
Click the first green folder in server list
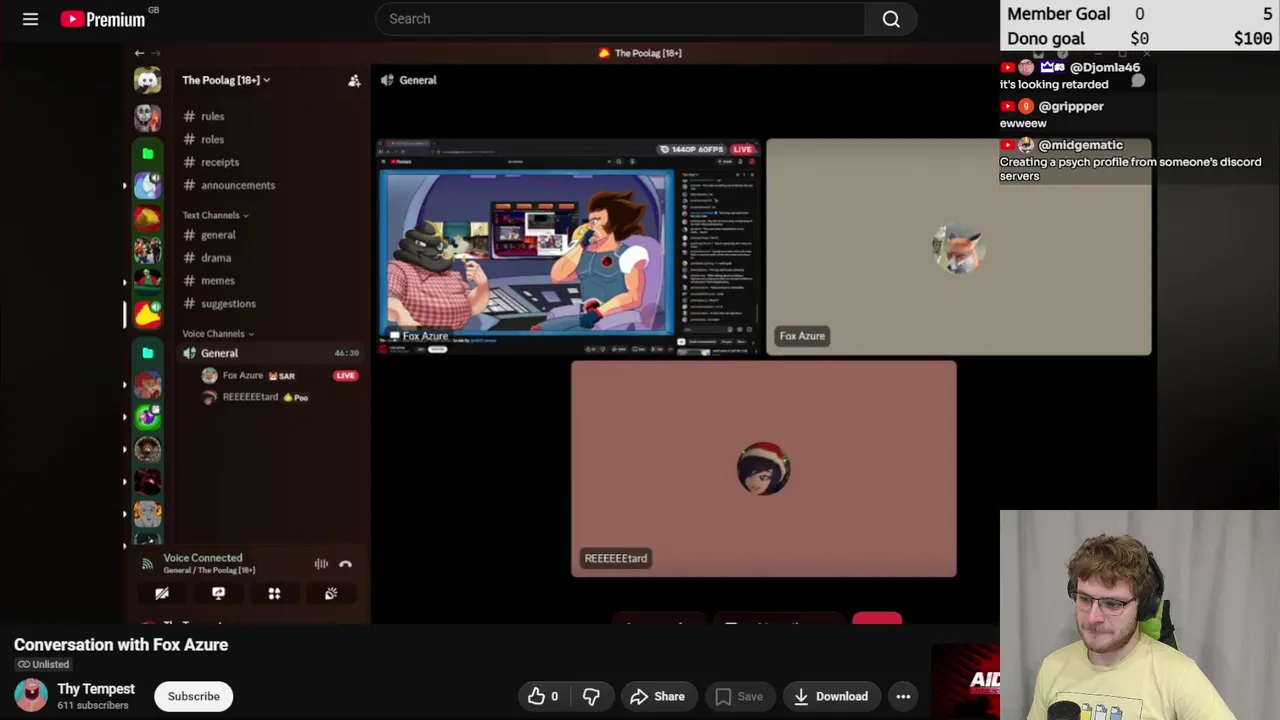[x=147, y=154]
